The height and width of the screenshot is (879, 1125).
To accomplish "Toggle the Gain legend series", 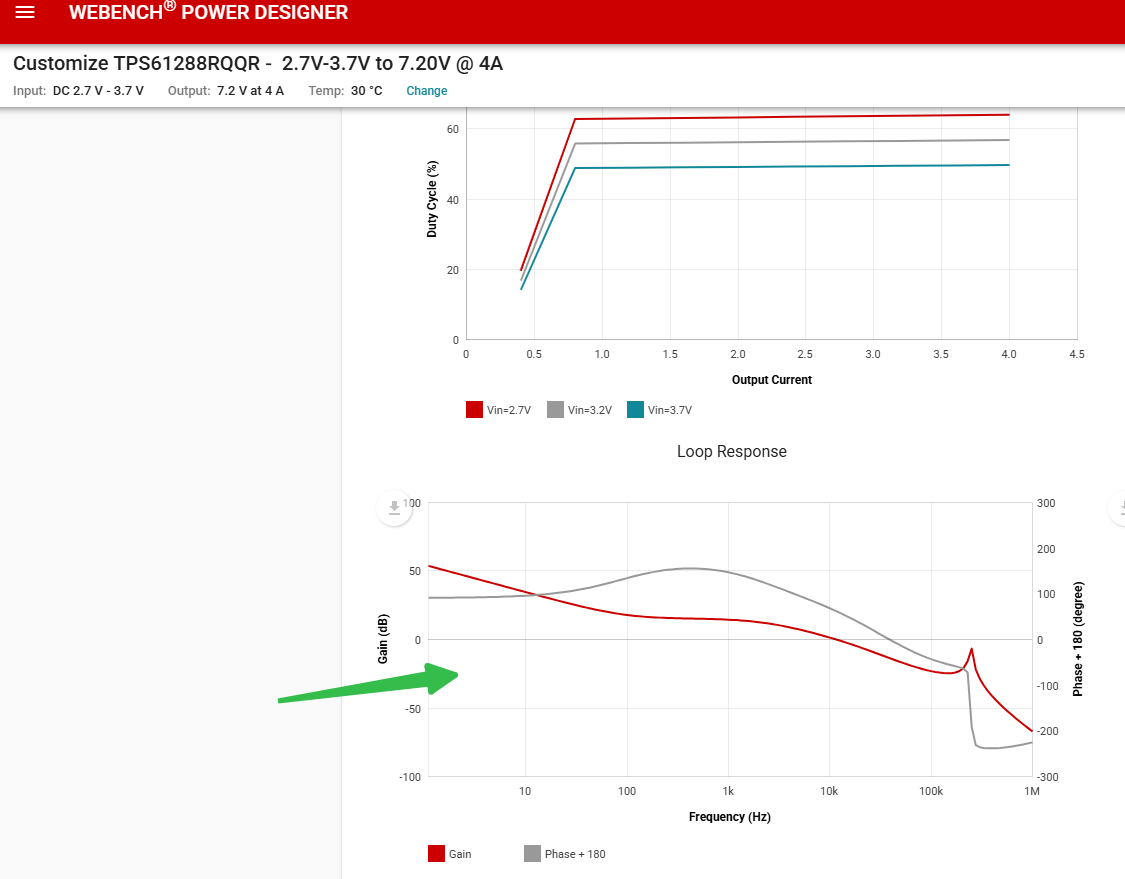I will click(x=450, y=854).
